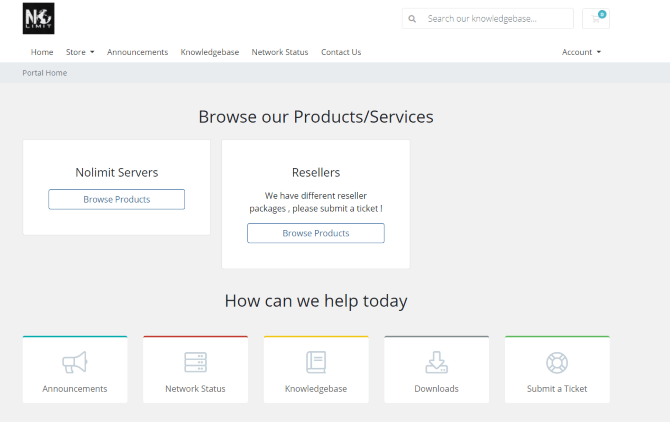This screenshot has width=670, height=422.
Task: Click the Announcements megaphone icon
Action: (x=74, y=362)
